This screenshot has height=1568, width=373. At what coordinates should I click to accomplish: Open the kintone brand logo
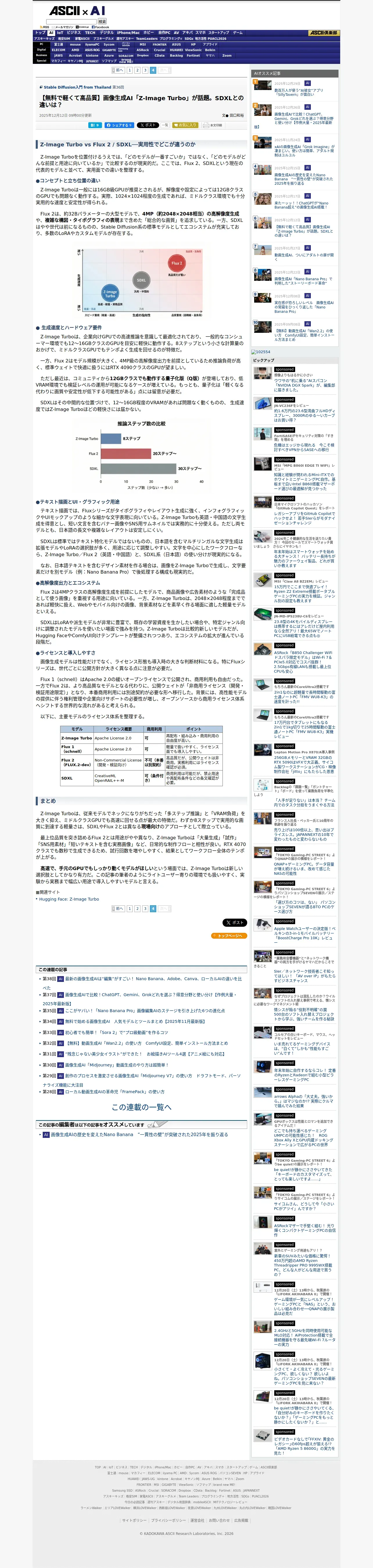pyautogui.click(x=92, y=55)
